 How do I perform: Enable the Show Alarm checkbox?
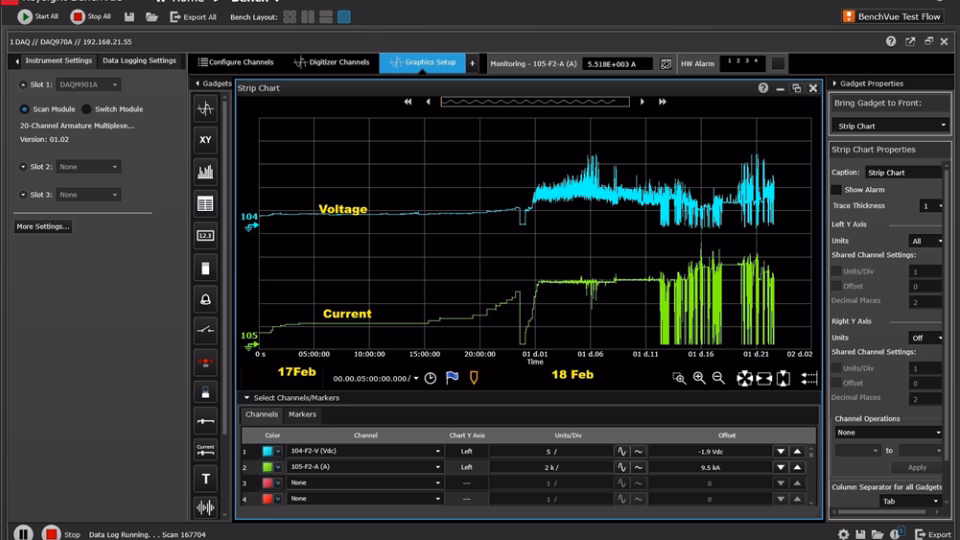pos(837,189)
